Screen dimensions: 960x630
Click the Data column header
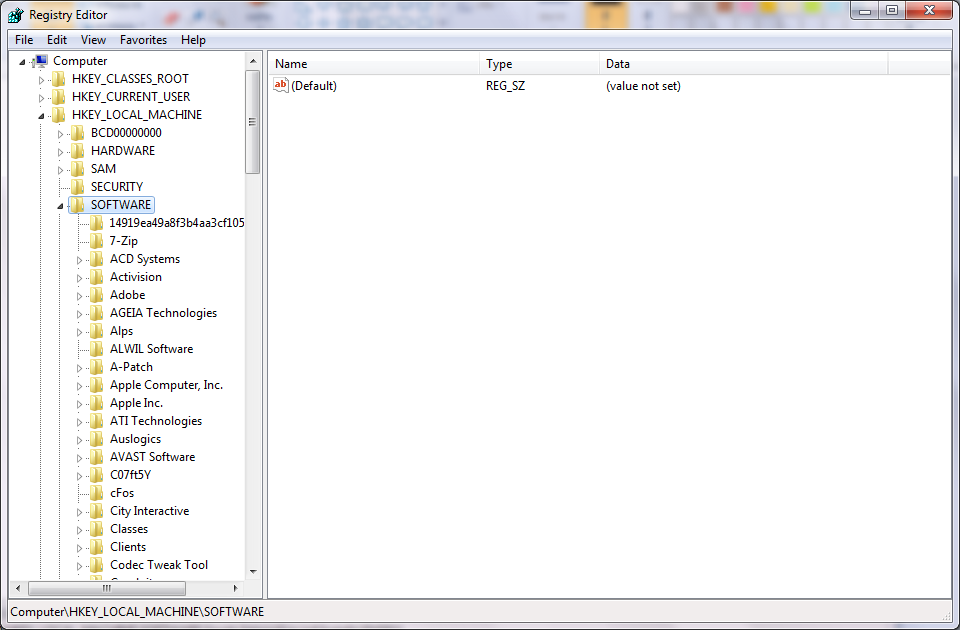[743, 64]
